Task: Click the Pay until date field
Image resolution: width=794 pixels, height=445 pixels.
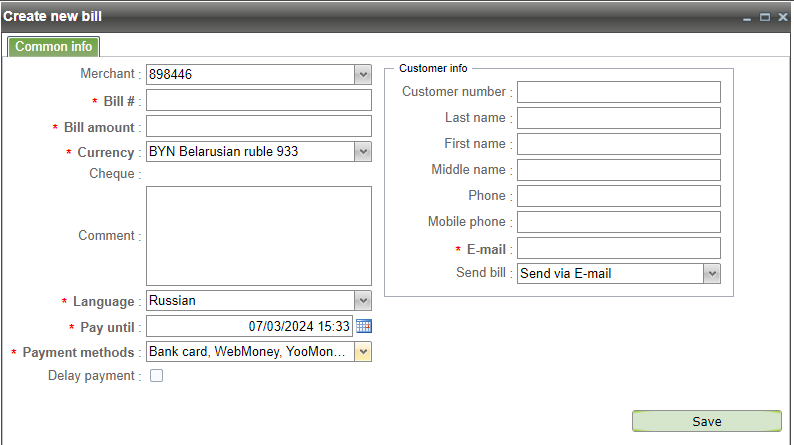Action: 249,326
